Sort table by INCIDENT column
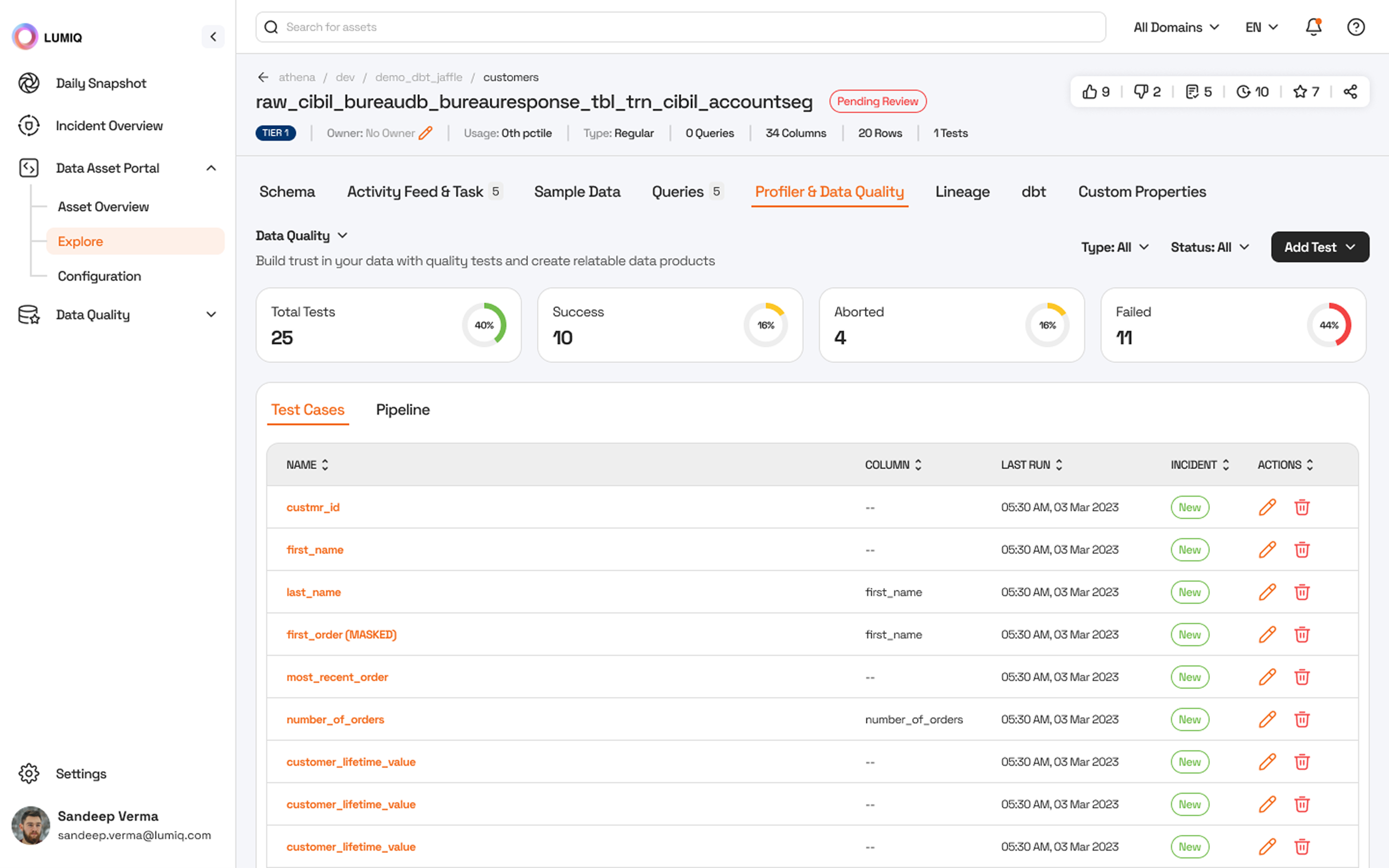 [x=1226, y=465]
